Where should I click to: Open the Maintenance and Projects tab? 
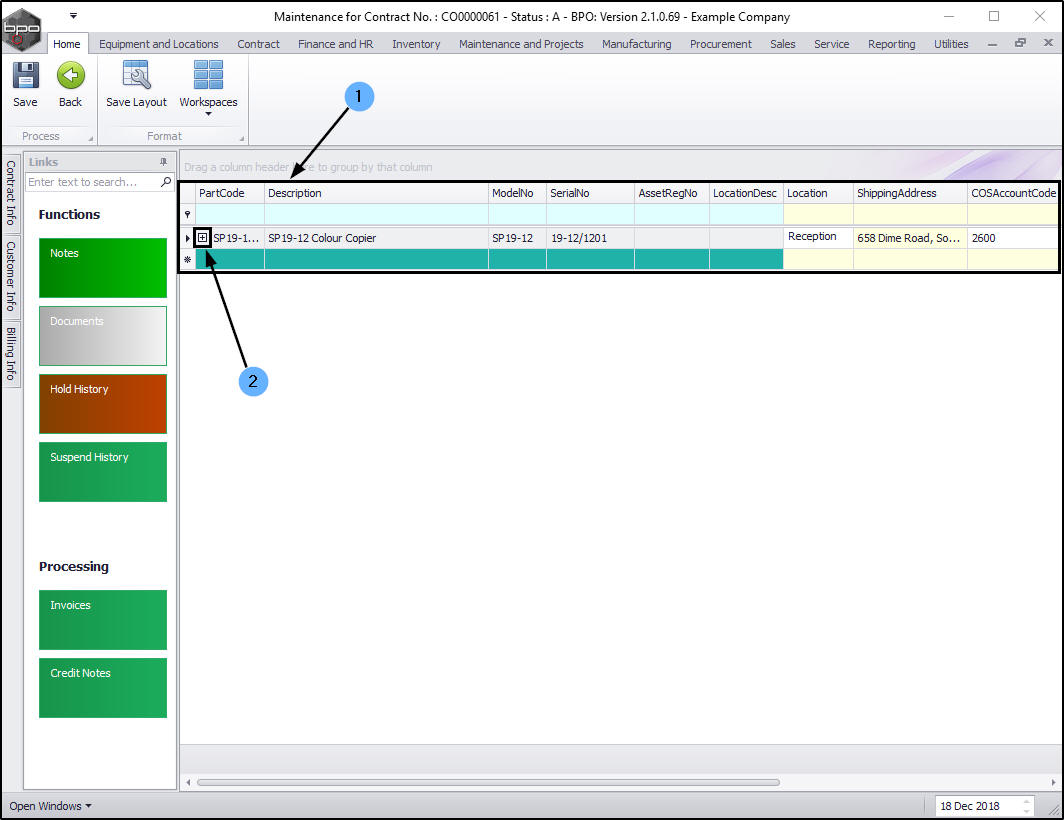click(x=521, y=44)
